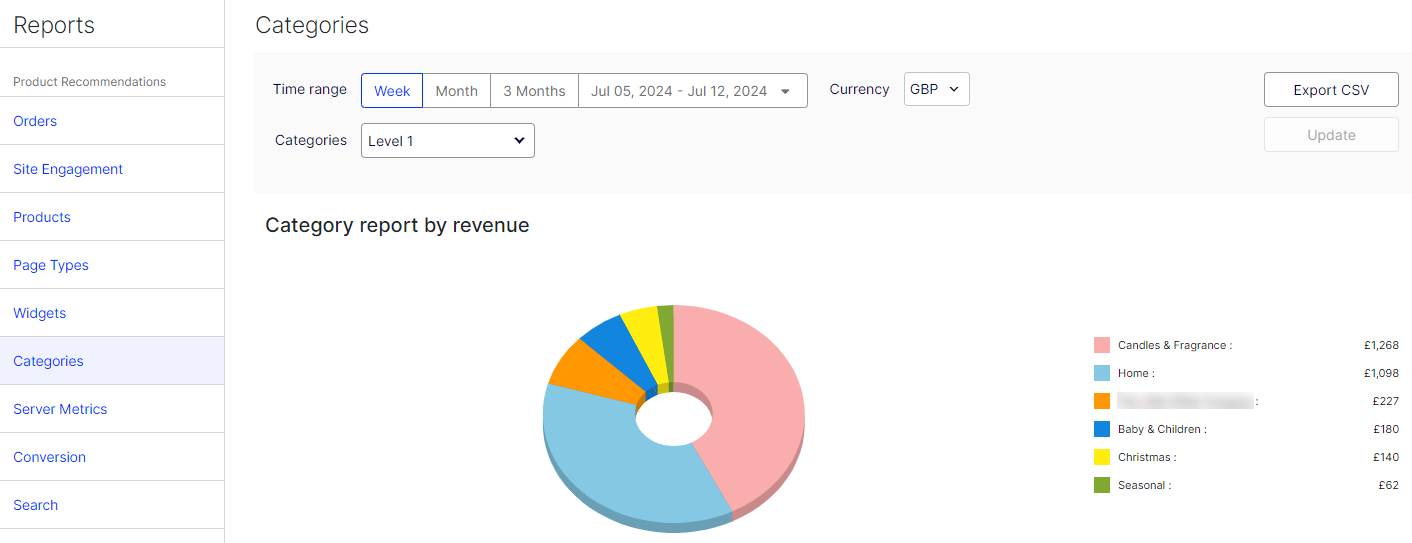Navigate to Page Types report
The image size is (1412, 543).
pos(51,265)
